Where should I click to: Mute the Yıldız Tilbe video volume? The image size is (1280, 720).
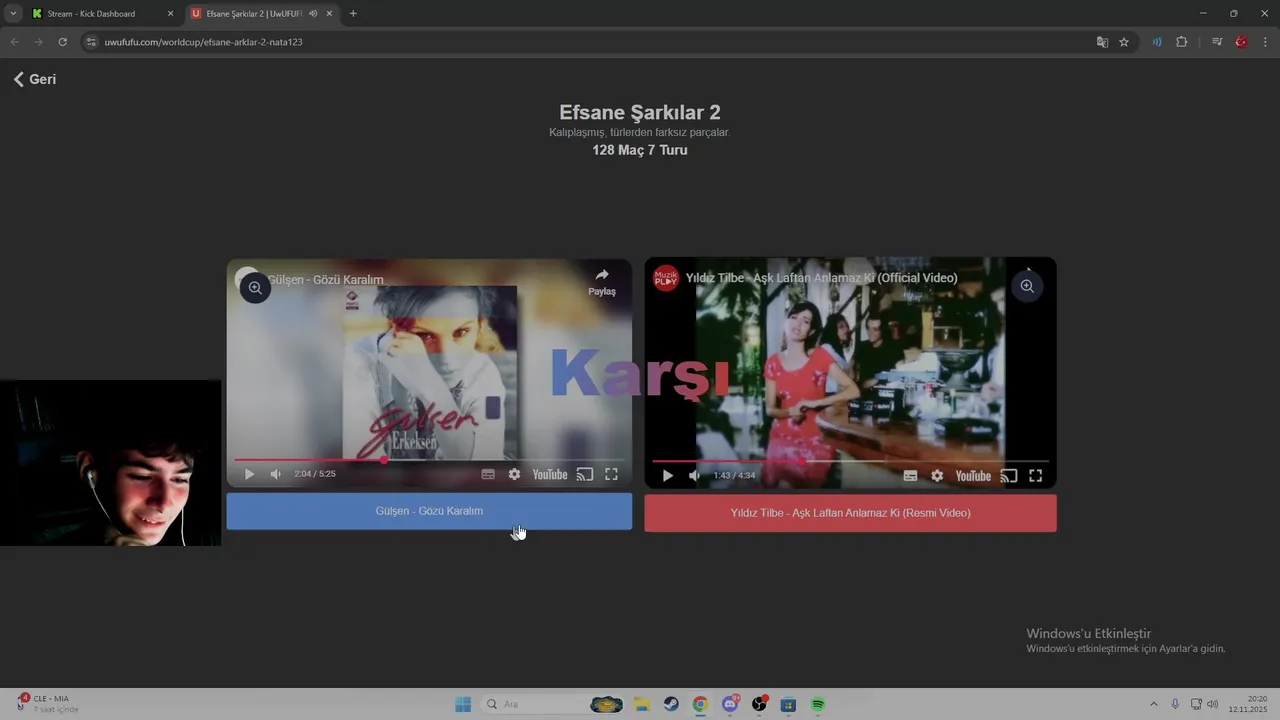(x=694, y=476)
